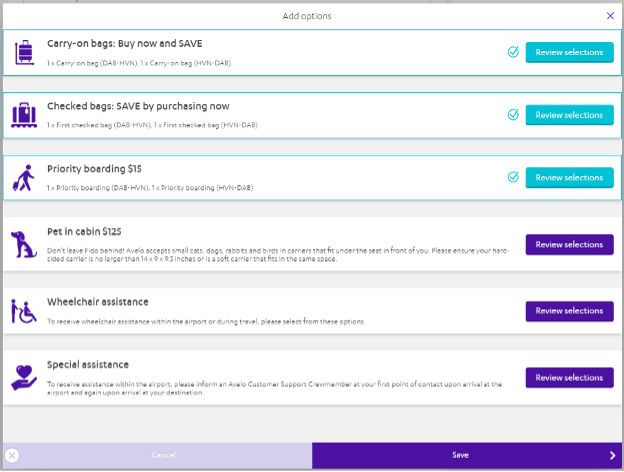Review selections for Pet in cabin

[569, 244]
